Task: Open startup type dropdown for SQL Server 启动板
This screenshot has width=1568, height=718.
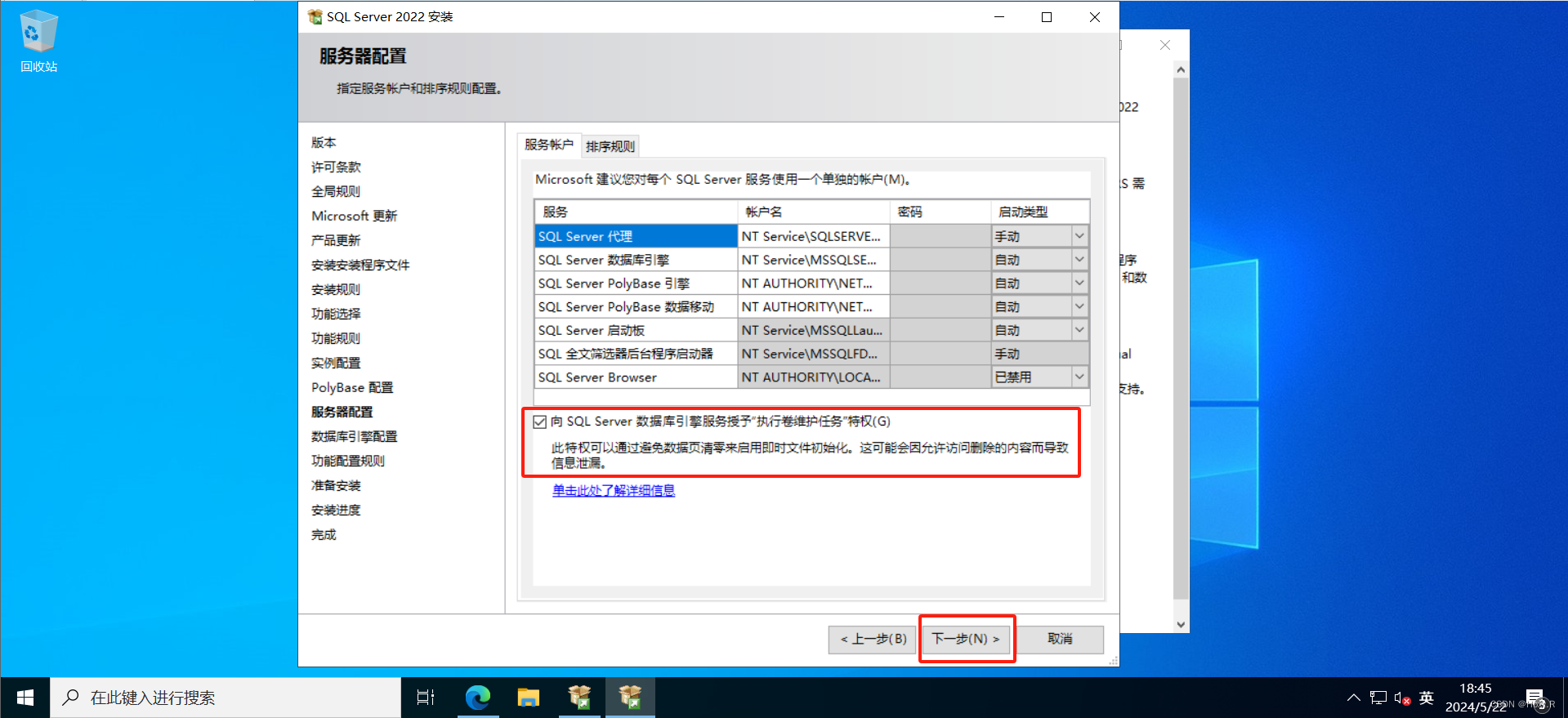Action: tap(1079, 330)
